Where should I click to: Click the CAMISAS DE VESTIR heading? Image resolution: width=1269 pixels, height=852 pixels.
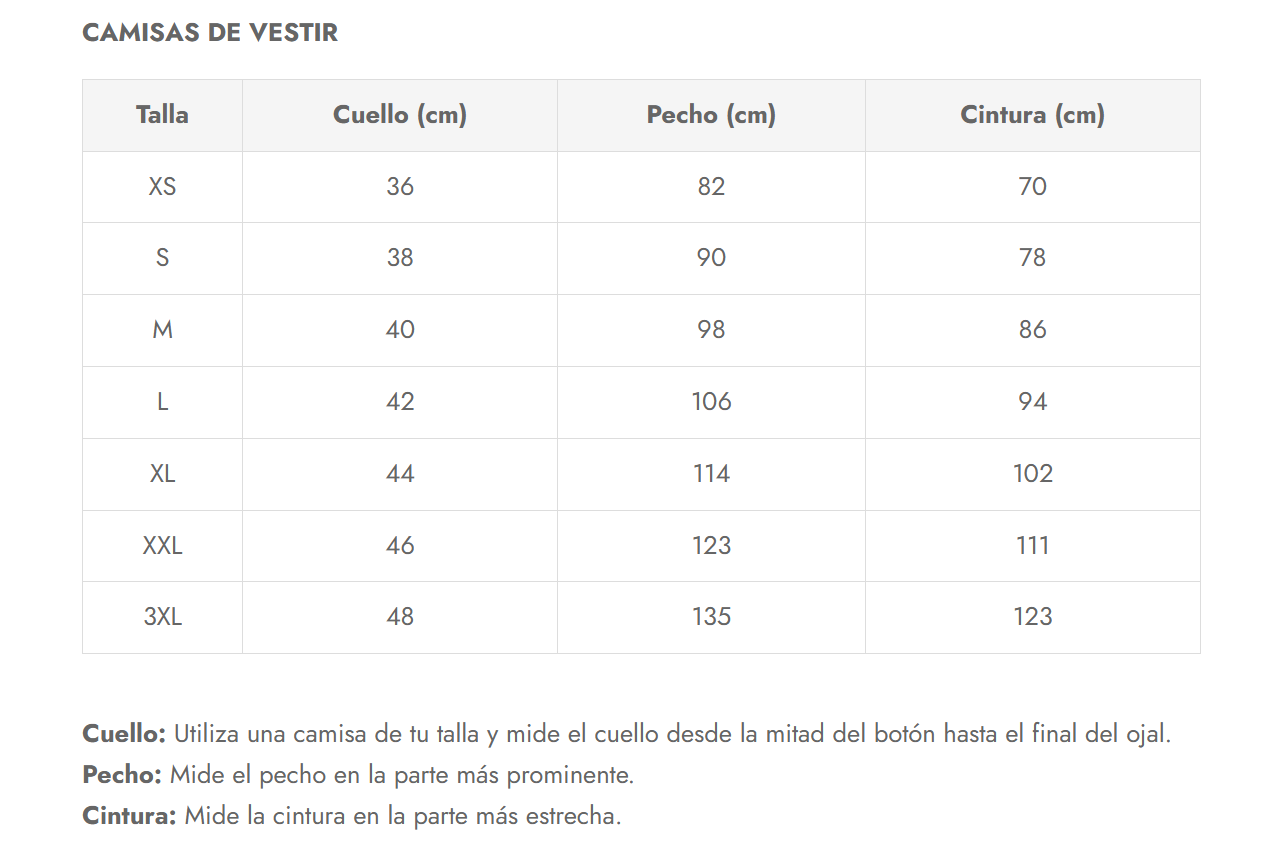pos(210,33)
